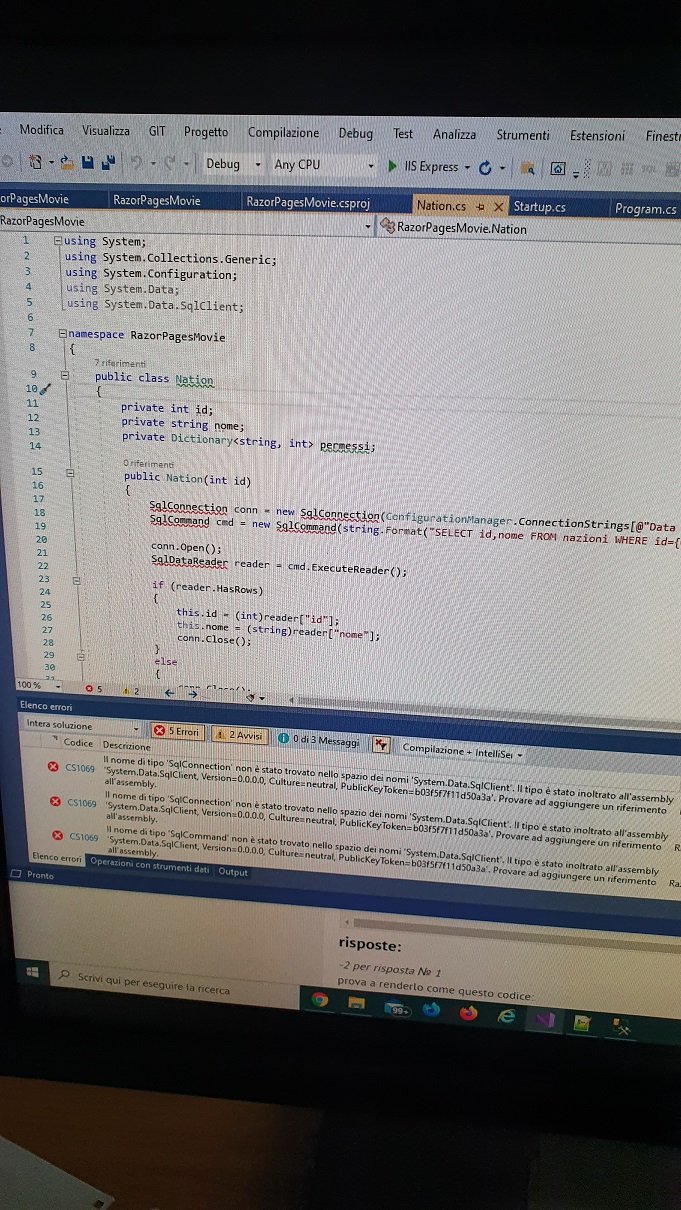This screenshot has height=1210, width=681.
Task: Click the navigate backward arrow in editor margin
Action: [x=170, y=691]
